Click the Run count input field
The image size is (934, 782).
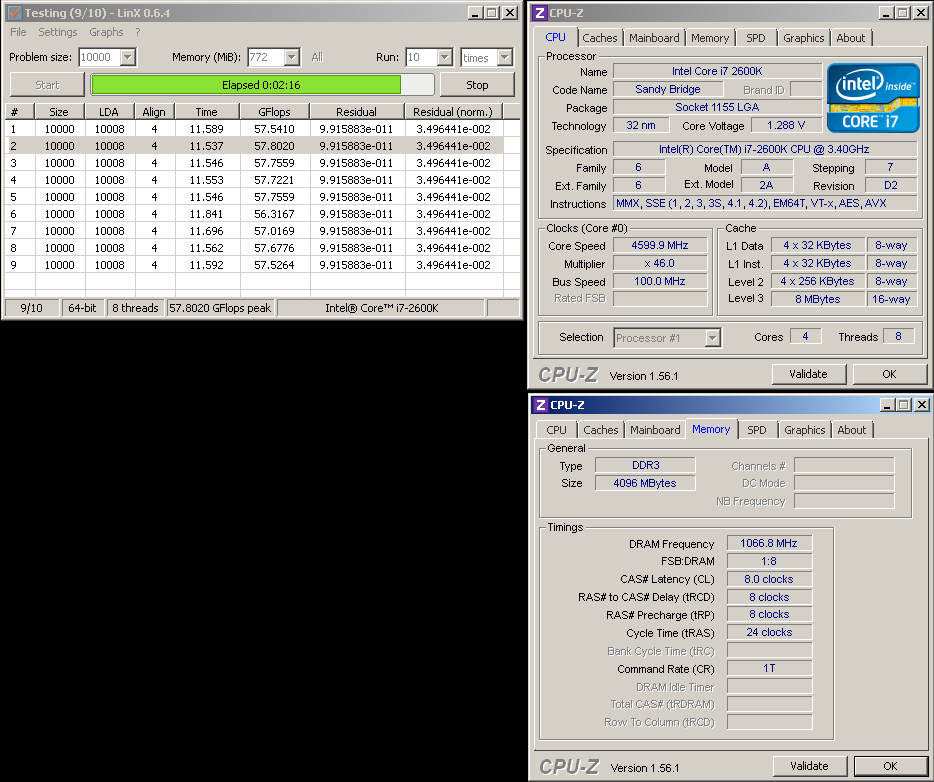click(x=421, y=57)
